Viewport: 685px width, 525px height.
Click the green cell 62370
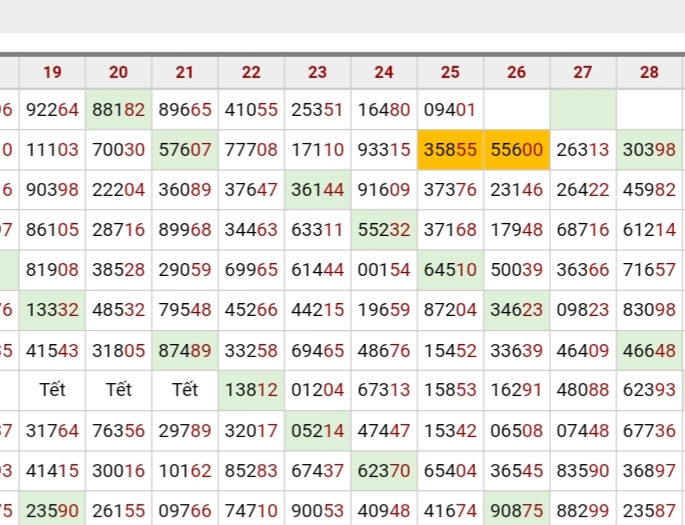click(x=384, y=470)
